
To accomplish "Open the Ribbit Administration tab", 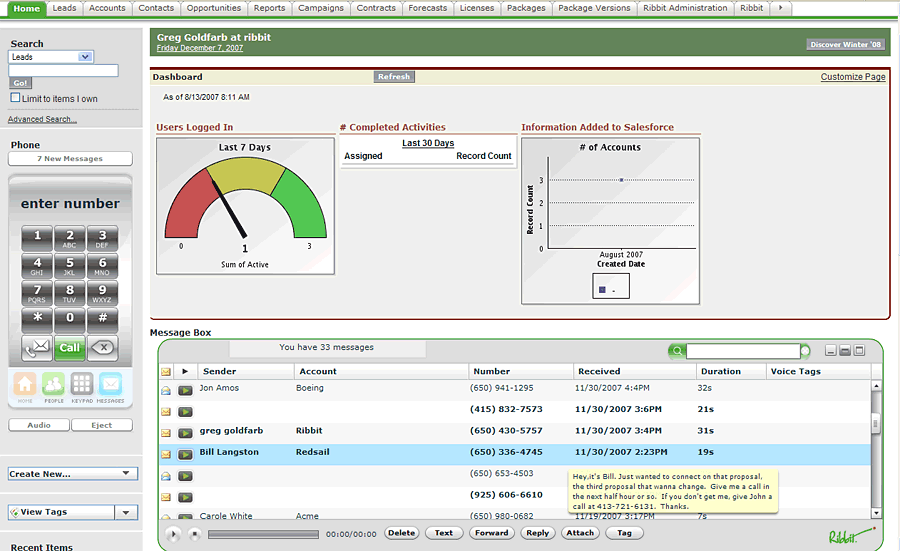I will coord(685,8).
